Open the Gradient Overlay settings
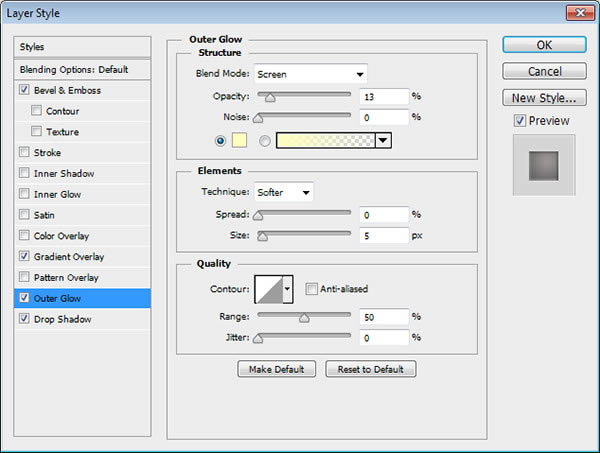This screenshot has height=453, width=600. [69, 257]
